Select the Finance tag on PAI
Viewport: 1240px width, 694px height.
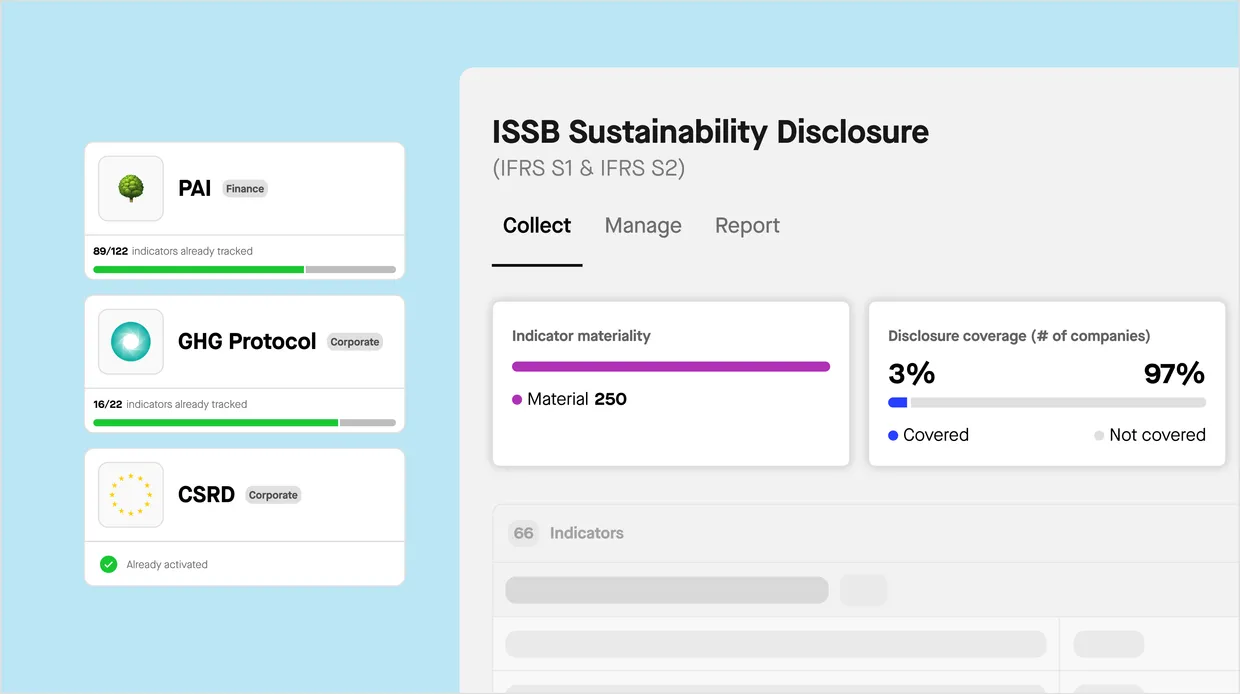click(x=245, y=188)
